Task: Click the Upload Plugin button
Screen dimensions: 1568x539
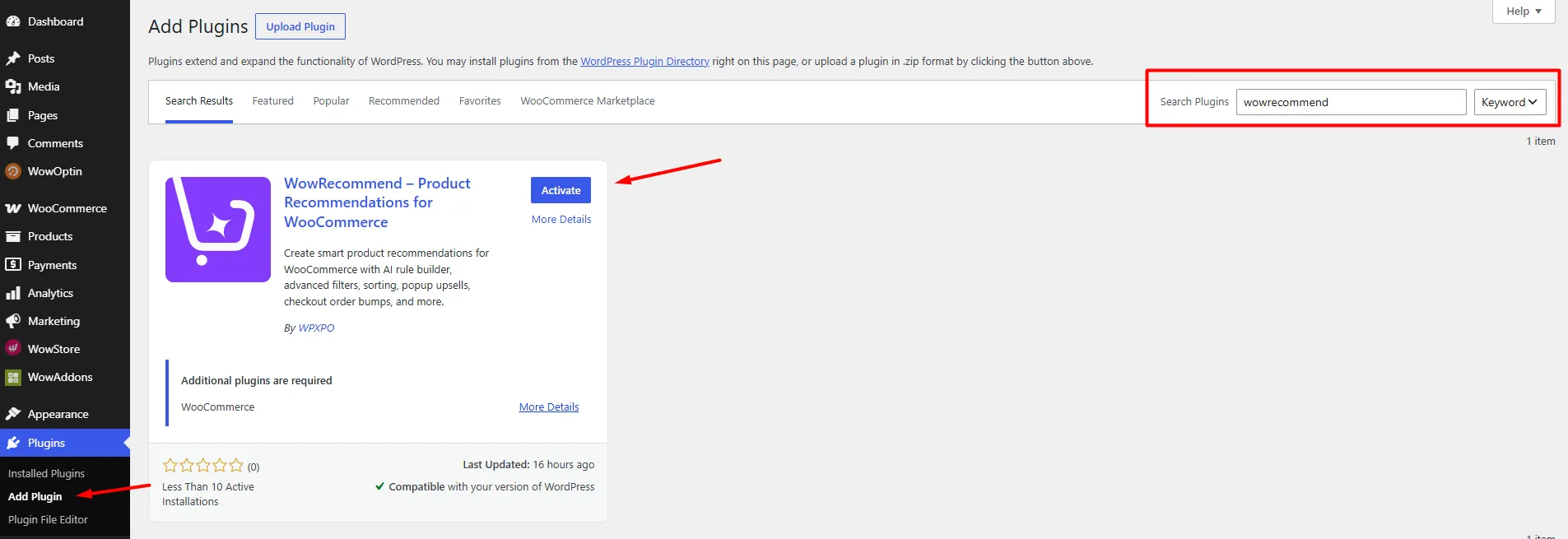Action: [300, 26]
